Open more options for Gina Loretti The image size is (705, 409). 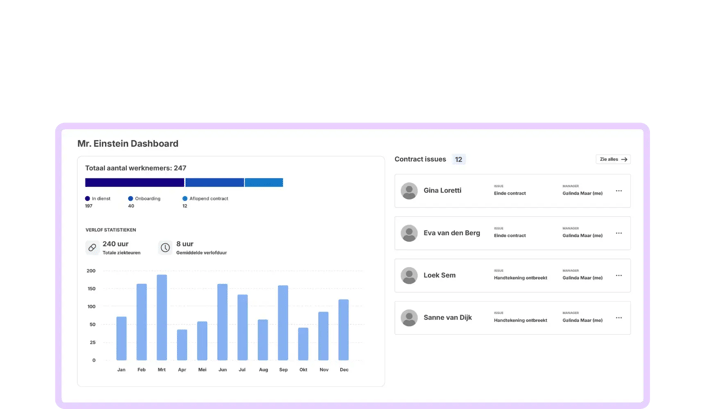[619, 191]
